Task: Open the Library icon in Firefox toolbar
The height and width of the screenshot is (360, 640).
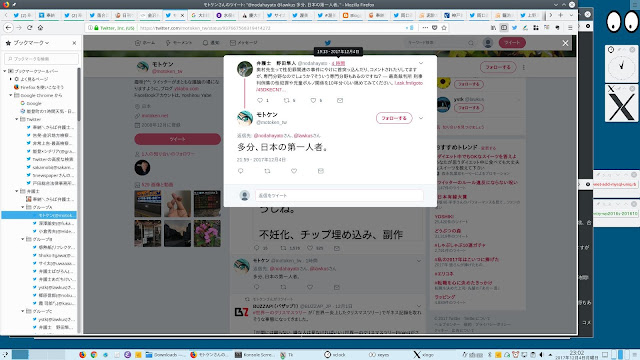Action: pos(493,27)
